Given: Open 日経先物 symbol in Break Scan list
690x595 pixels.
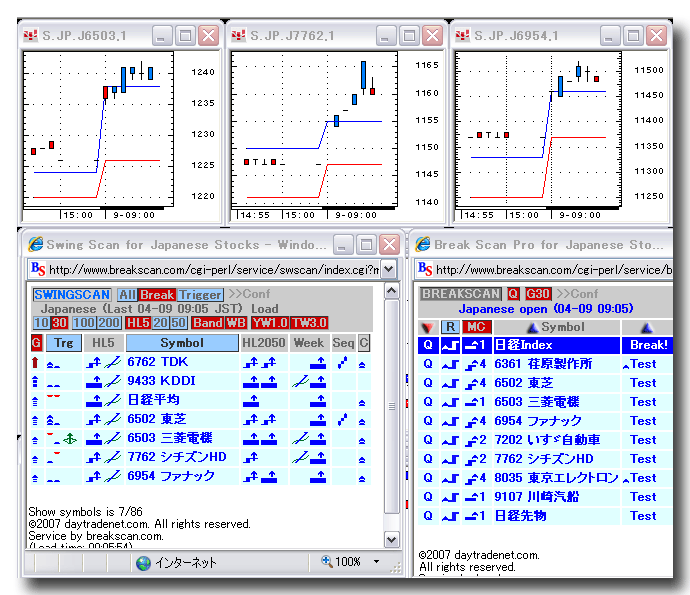Looking at the screenshot, I should [x=520, y=516].
